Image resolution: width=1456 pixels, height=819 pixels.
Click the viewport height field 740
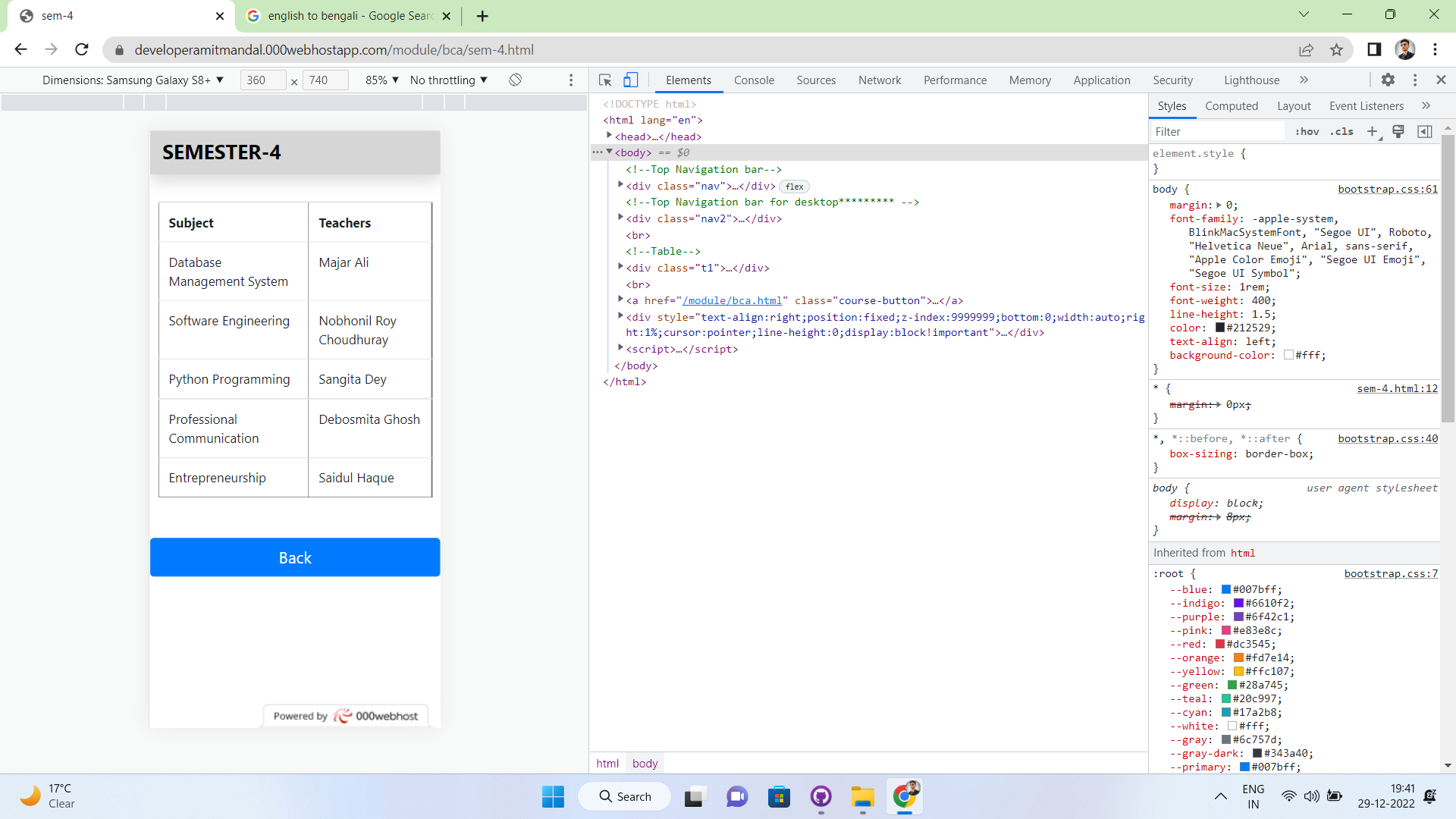[325, 80]
